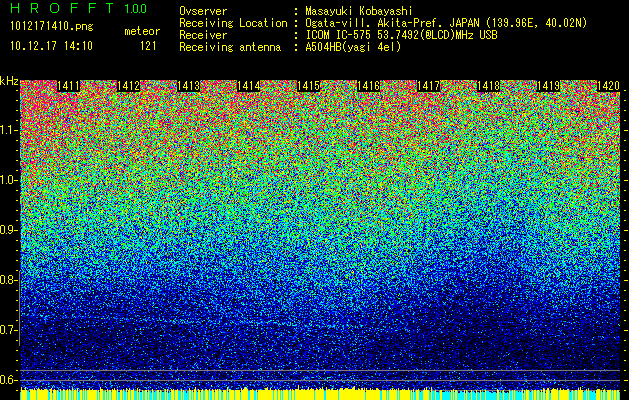Image resolution: width=629 pixels, height=400 pixels.
Task: Click the date stamp 10.12.17 14:10
Action: coord(51,46)
